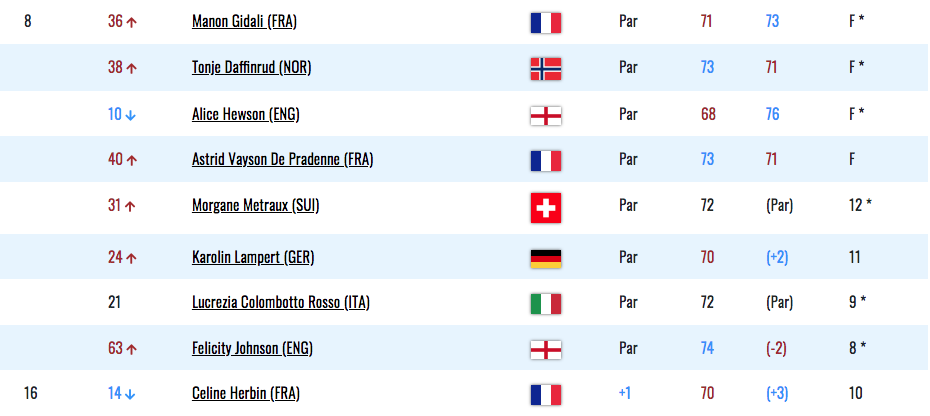
Task: Click the Norway flag icon
Action: click(546, 69)
